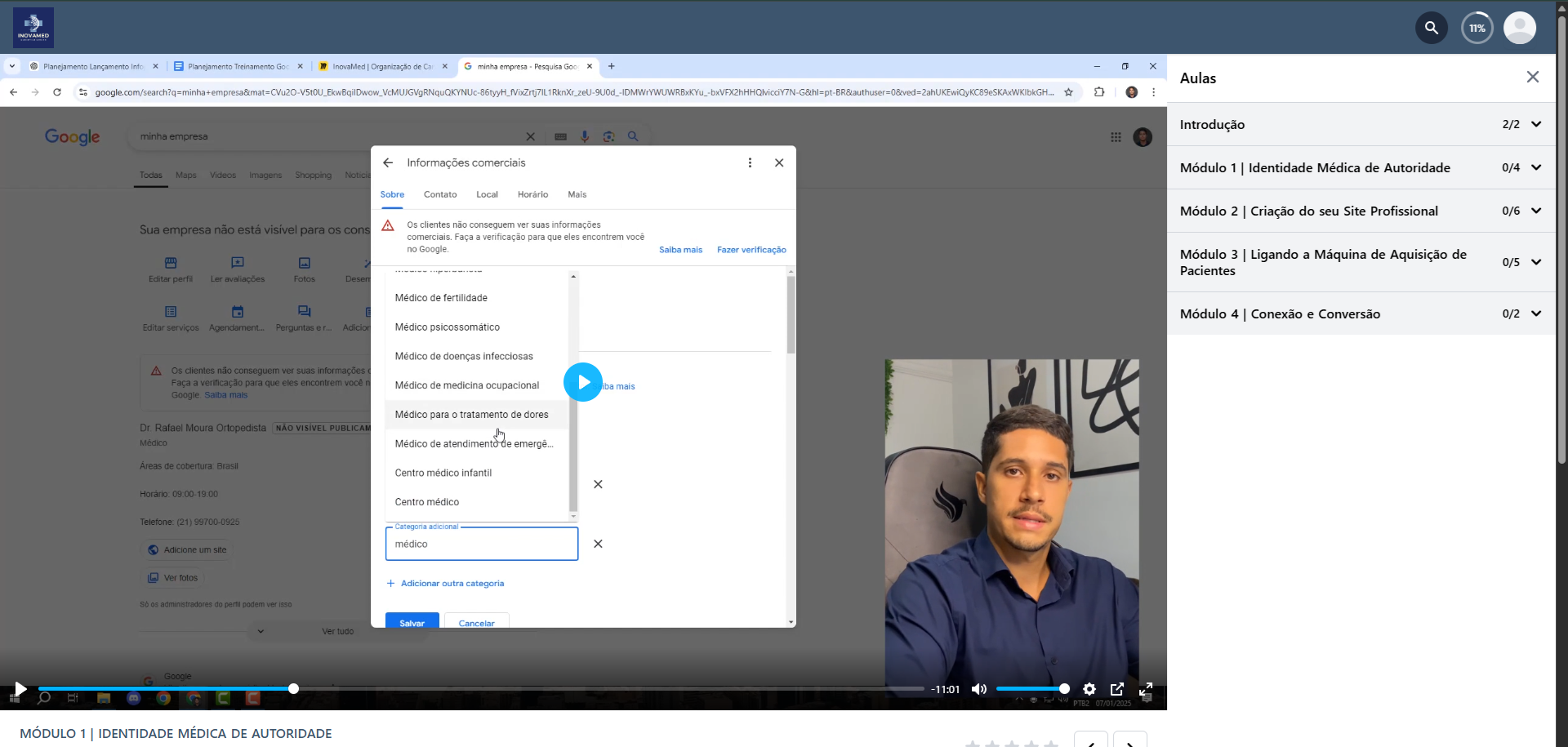Open the search icon in the top header

click(1431, 28)
